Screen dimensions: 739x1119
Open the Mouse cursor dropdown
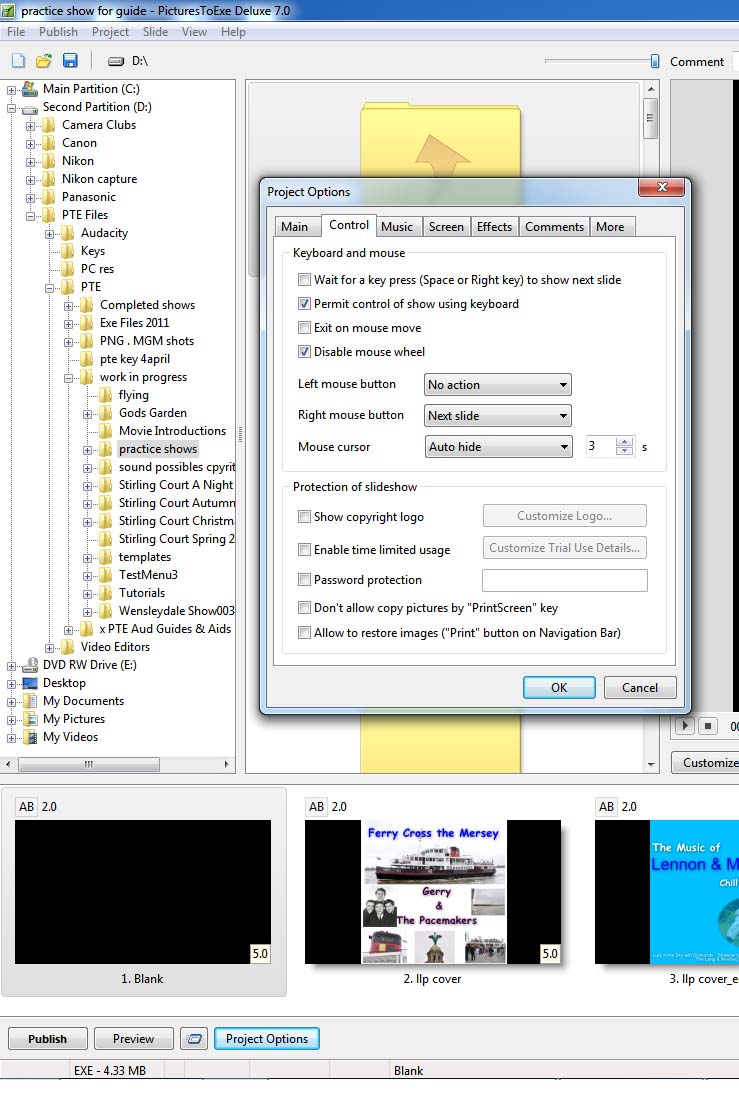click(x=498, y=447)
